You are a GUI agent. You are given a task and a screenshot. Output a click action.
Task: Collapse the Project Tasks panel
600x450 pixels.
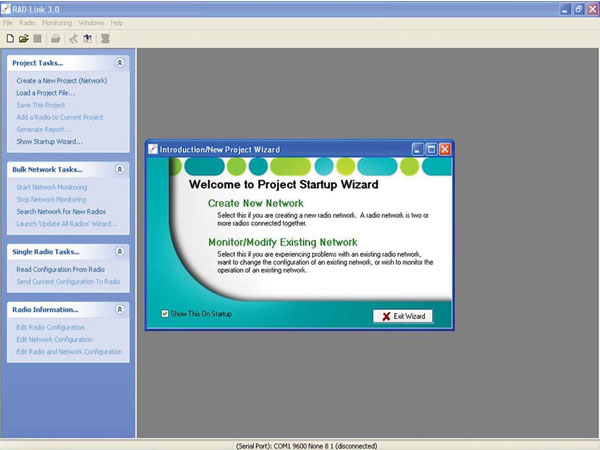[120, 63]
